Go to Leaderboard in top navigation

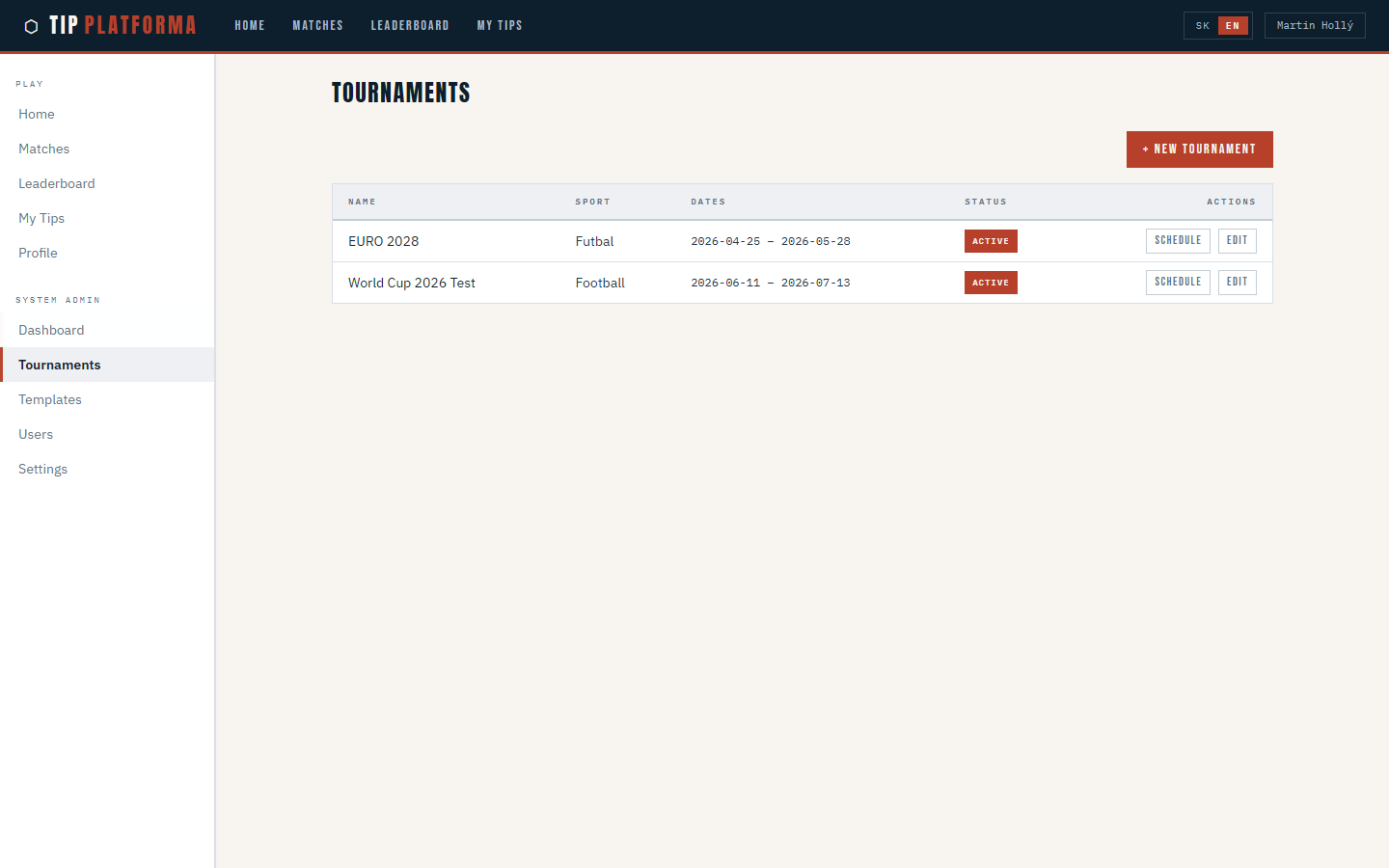(x=410, y=26)
